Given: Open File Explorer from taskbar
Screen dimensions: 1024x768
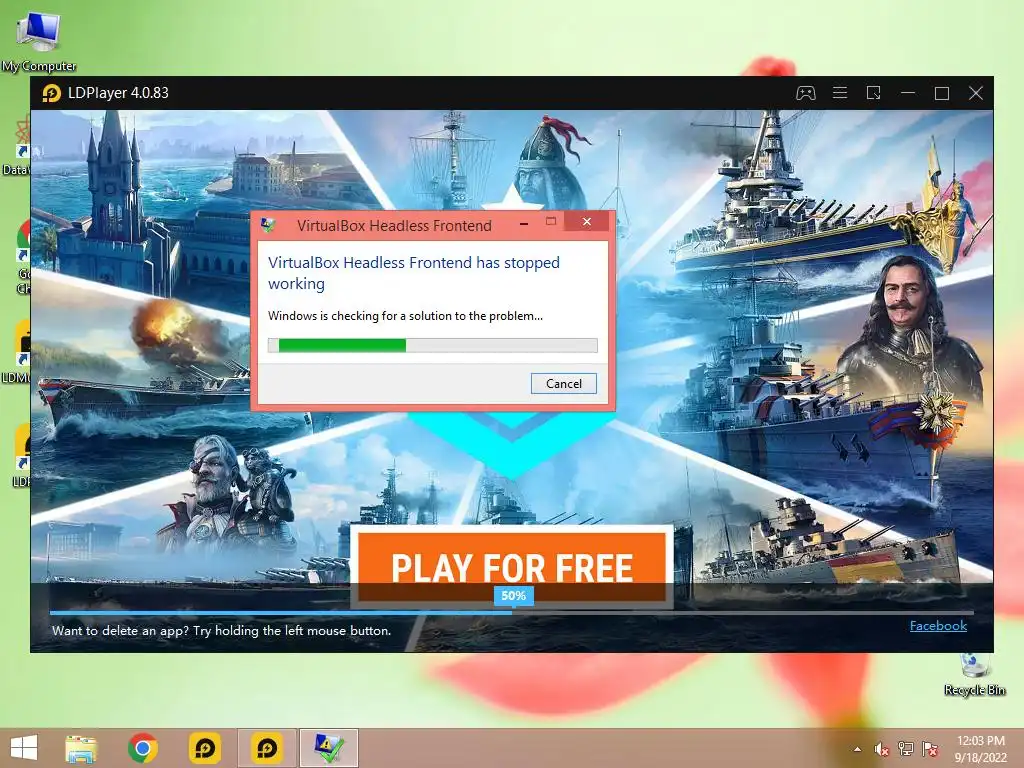Looking at the screenshot, I should pos(81,748).
